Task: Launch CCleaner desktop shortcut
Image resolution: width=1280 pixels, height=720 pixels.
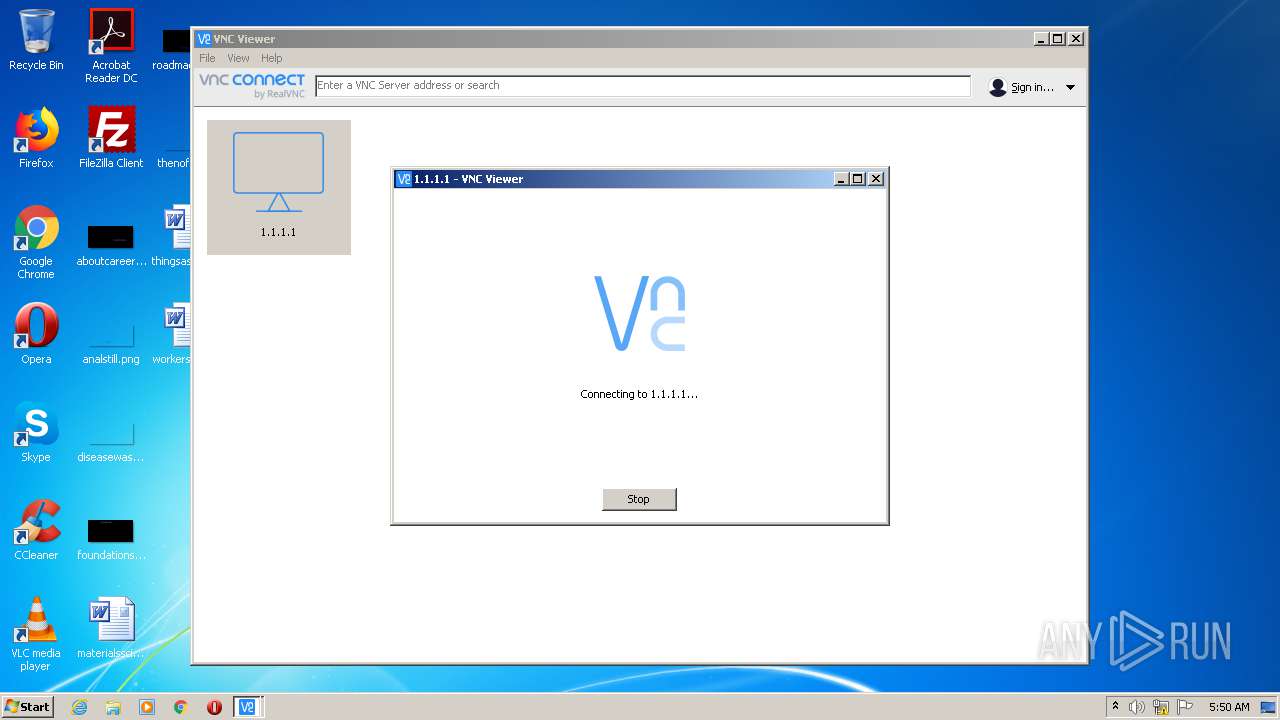Action: [36, 530]
